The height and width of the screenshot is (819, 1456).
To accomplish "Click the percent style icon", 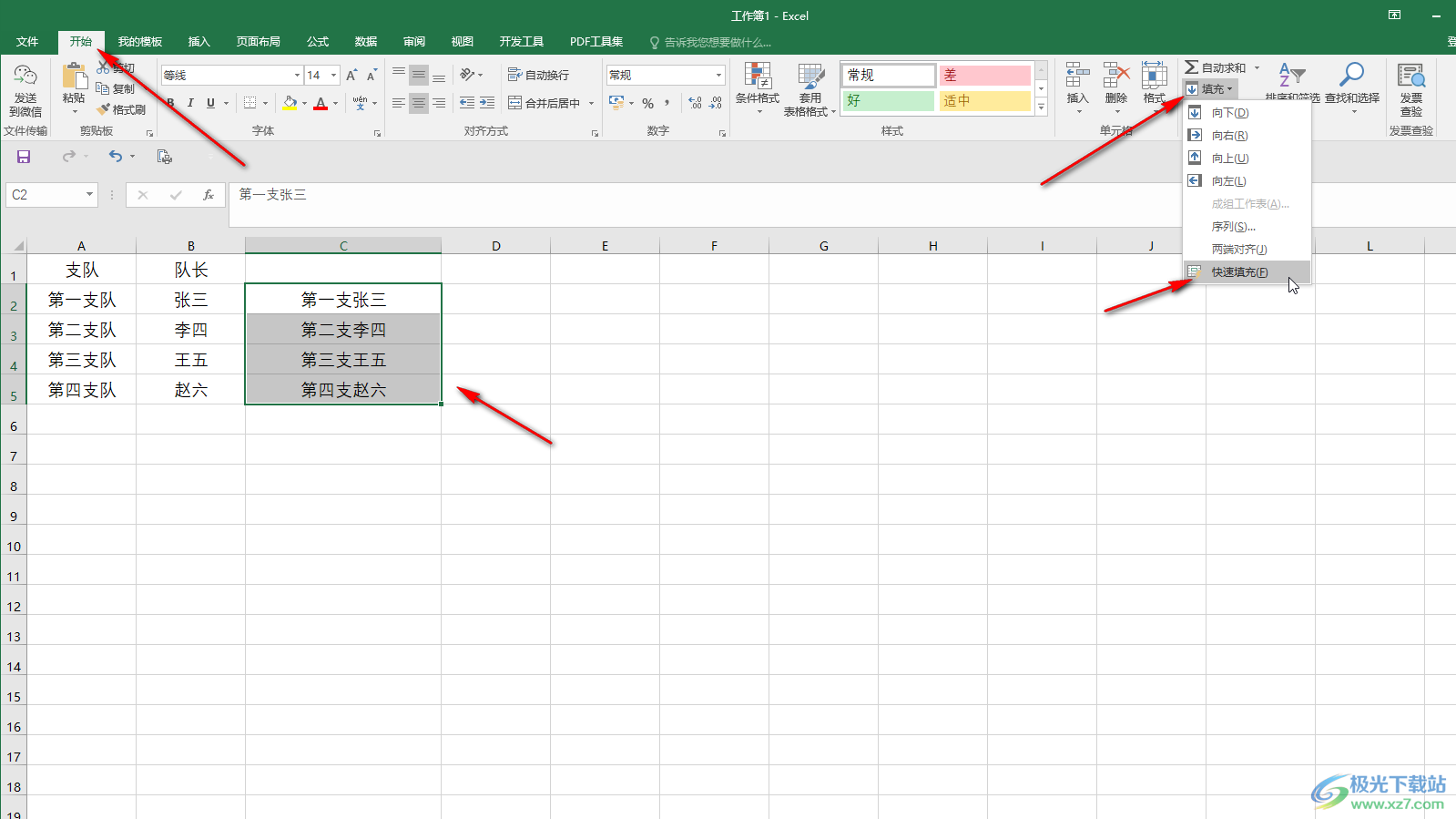I will (x=647, y=103).
